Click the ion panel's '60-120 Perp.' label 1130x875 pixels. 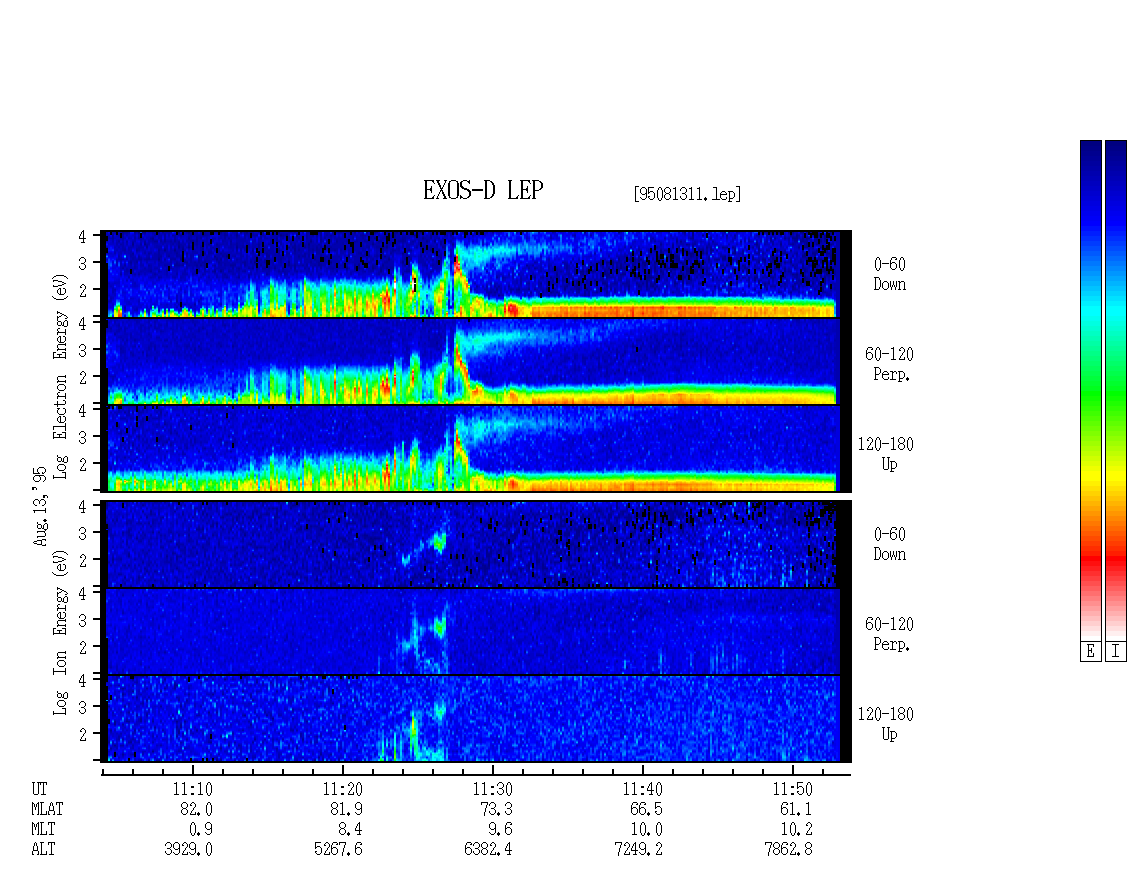(889, 634)
